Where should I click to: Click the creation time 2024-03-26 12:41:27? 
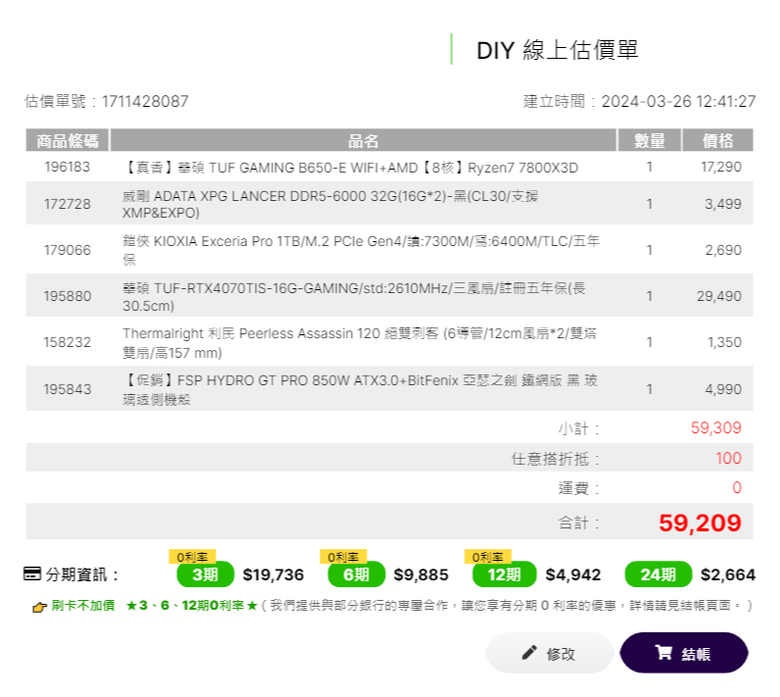click(679, 101)
